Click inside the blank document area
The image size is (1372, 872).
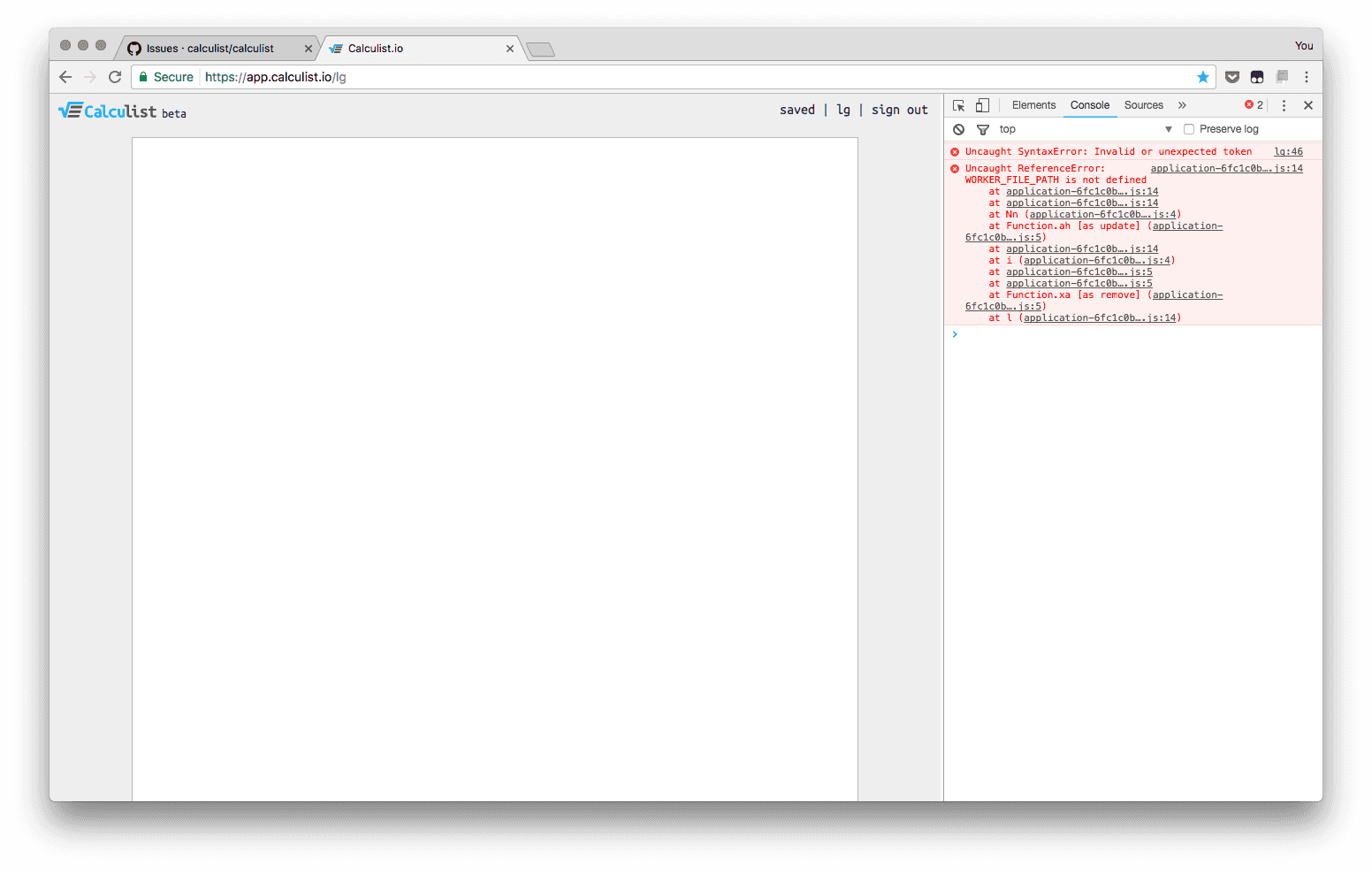point(495,469)
